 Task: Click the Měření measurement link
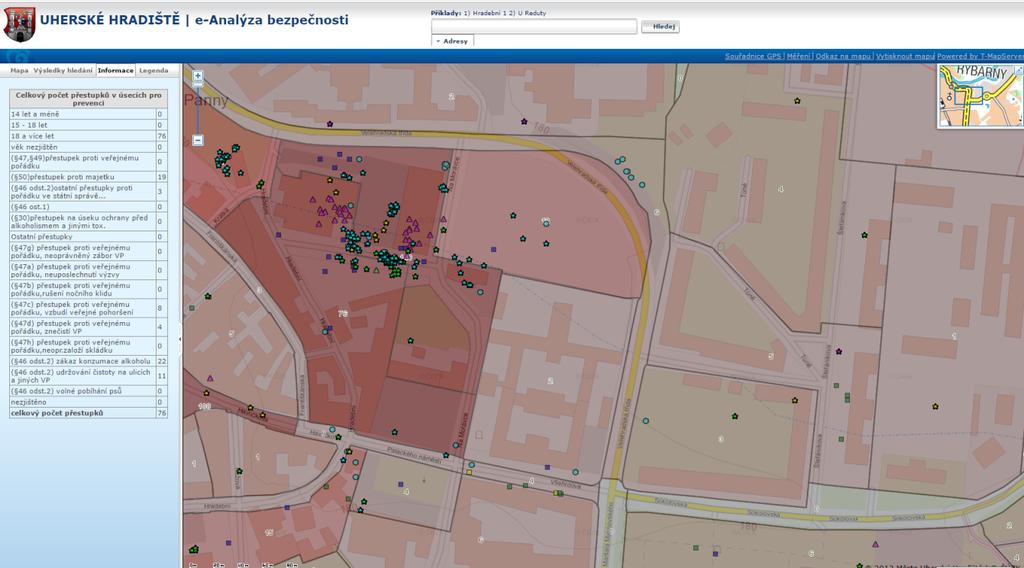[798, 56]
